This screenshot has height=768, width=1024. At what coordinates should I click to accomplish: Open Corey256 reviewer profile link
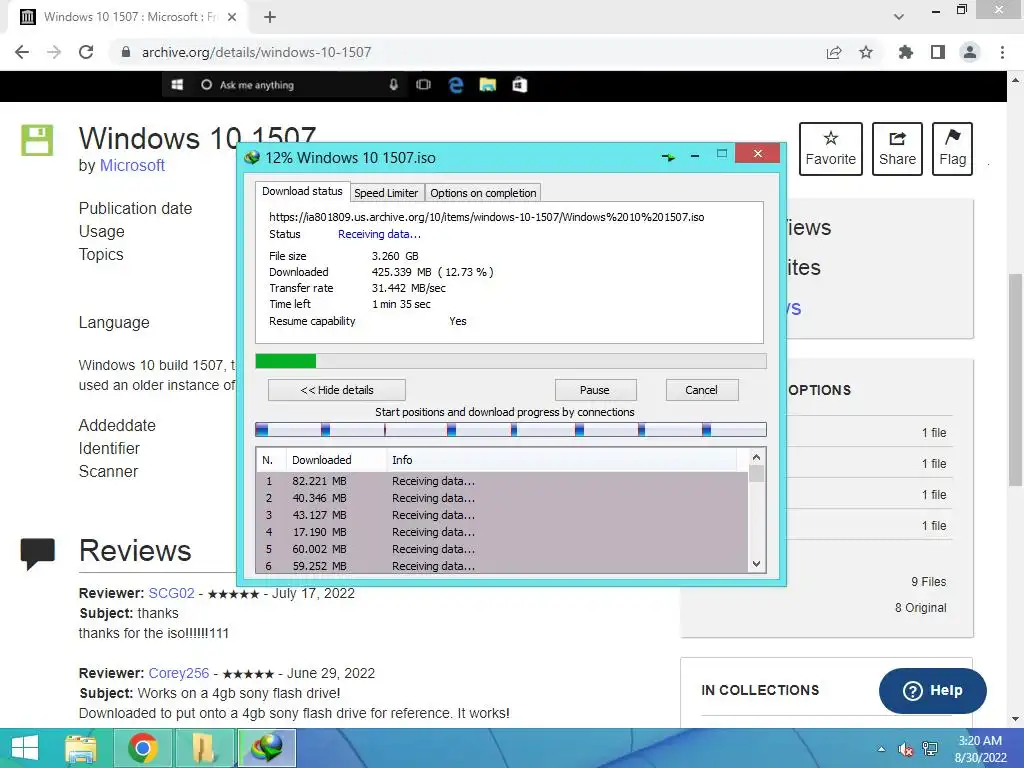pyautogui.click(x=178, y=673)
